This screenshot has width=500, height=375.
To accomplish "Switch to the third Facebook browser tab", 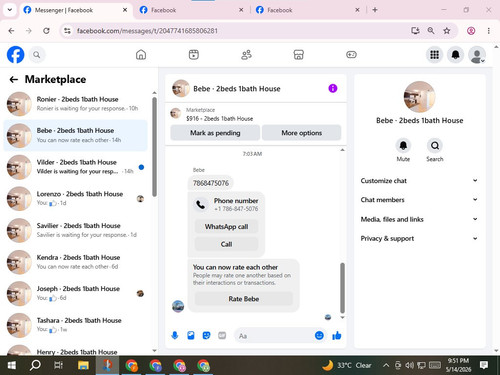I will 308,10.
